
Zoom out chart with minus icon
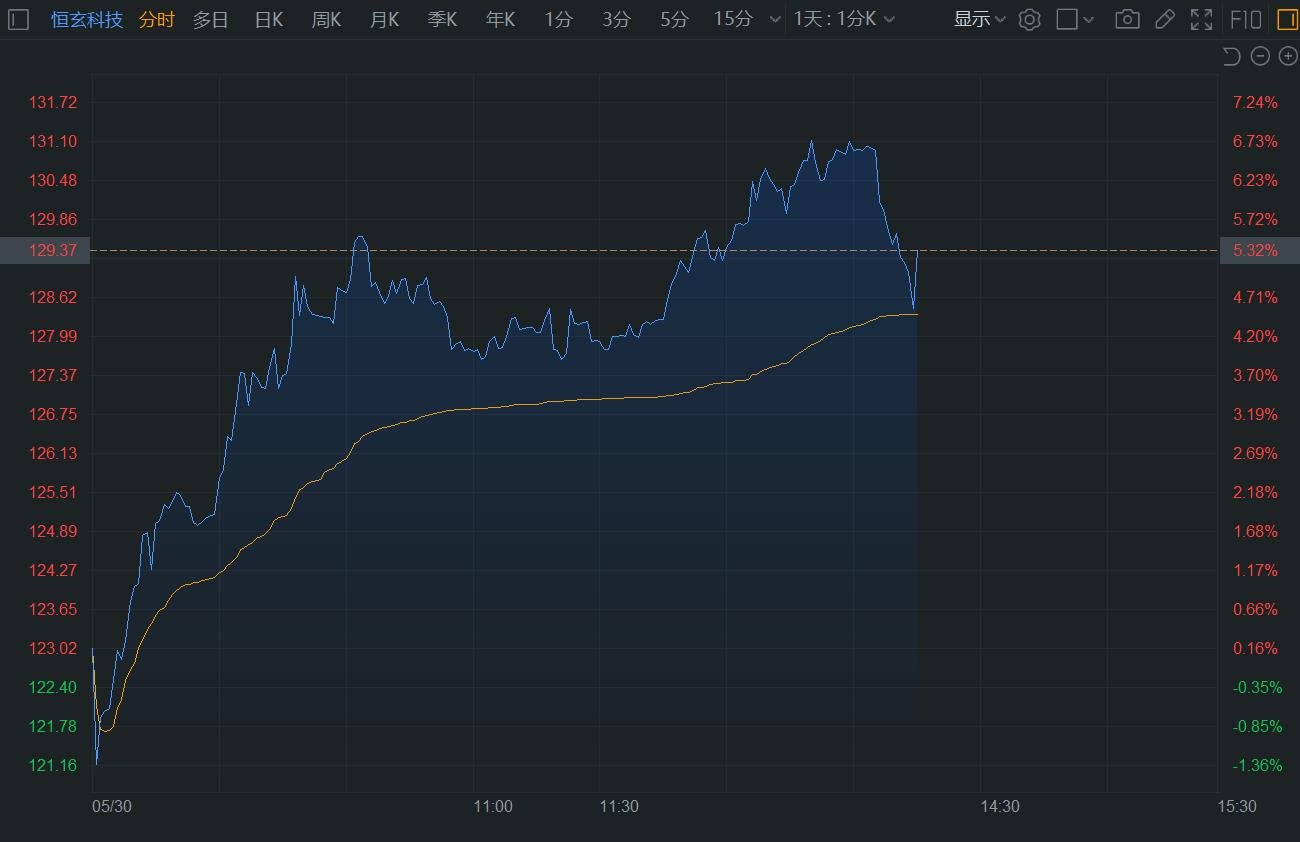coord(1260,56)
